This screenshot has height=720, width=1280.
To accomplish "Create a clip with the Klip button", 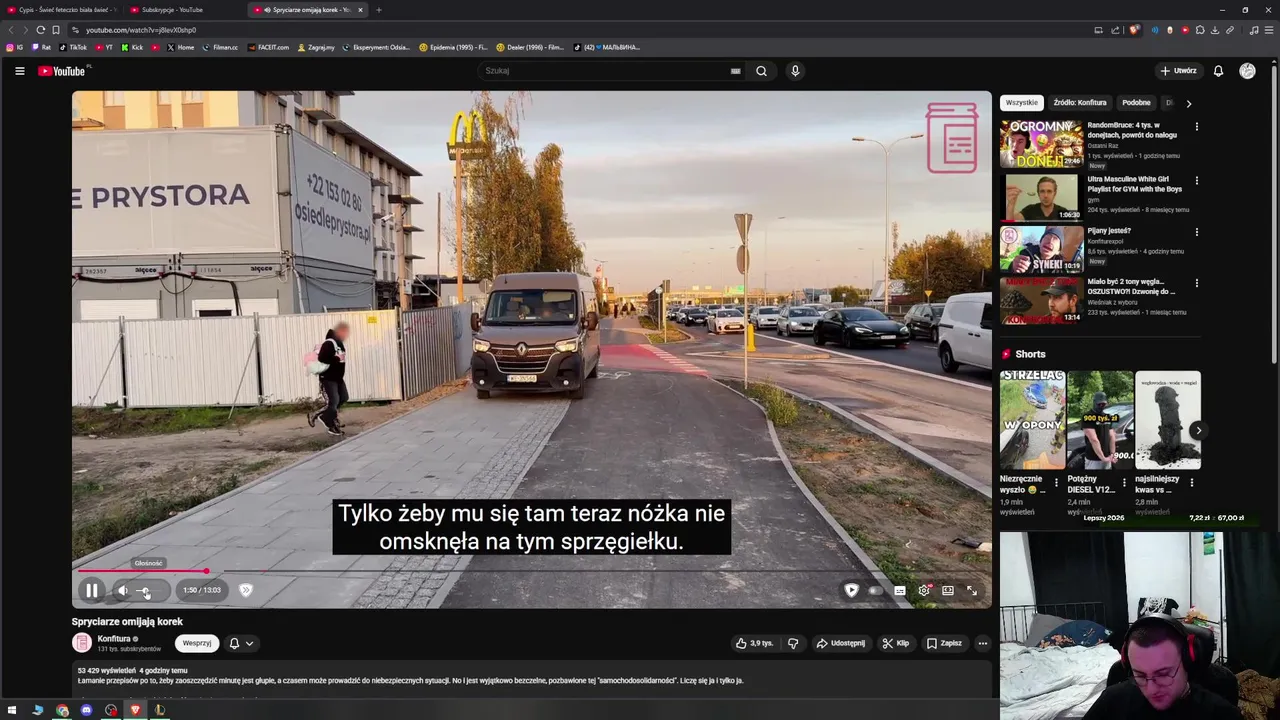I will click(x=895, y=643).
